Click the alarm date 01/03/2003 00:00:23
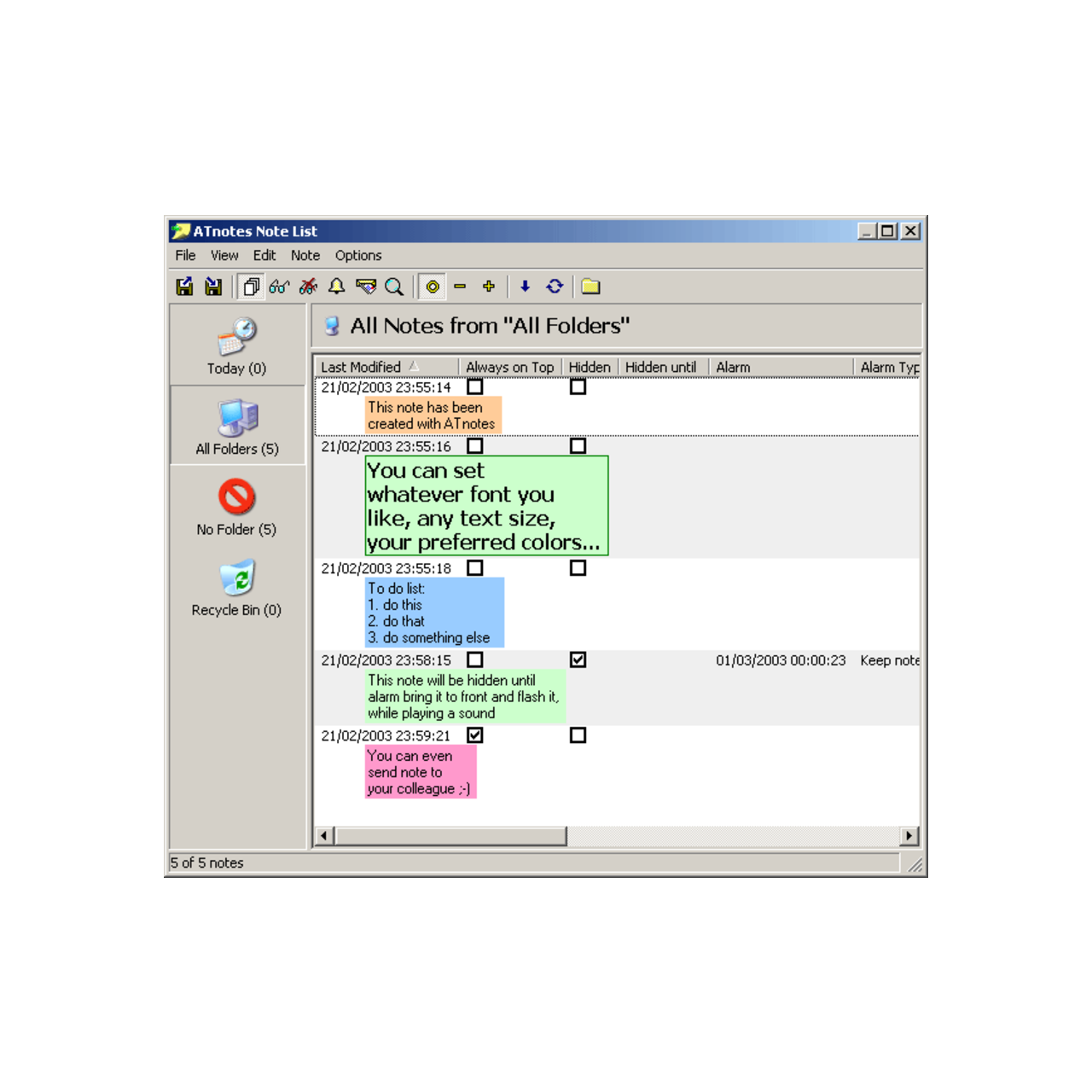 click(x=781, y=660)
